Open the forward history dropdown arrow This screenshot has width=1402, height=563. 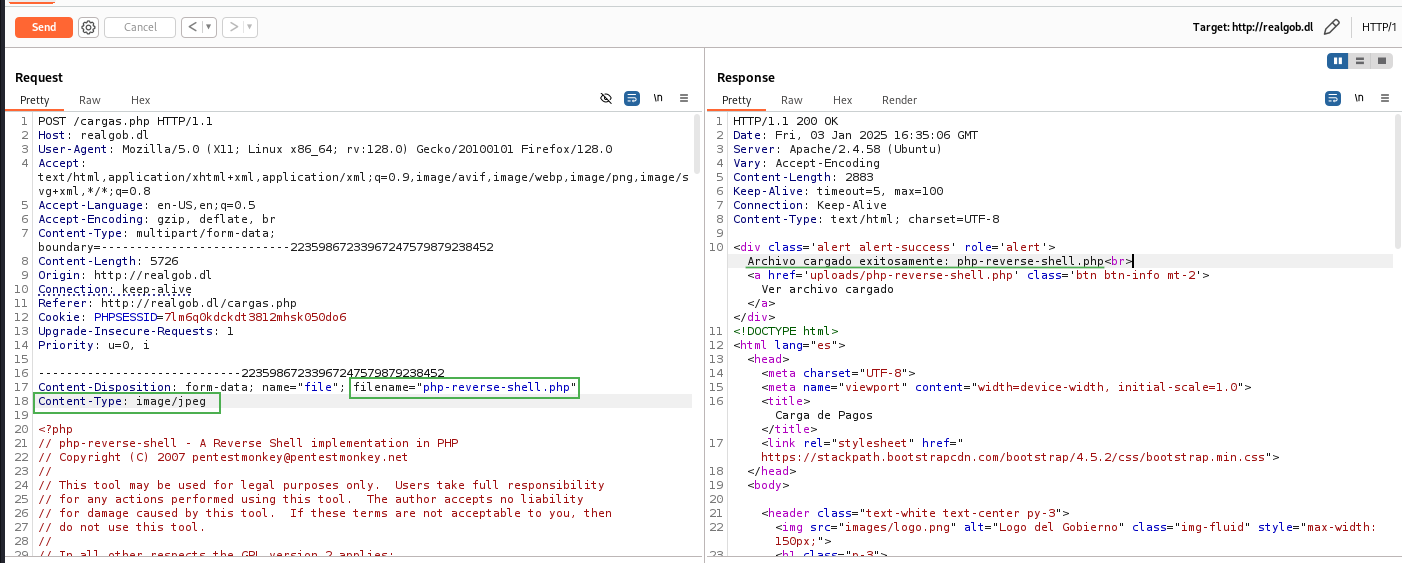tap(250, 27)
